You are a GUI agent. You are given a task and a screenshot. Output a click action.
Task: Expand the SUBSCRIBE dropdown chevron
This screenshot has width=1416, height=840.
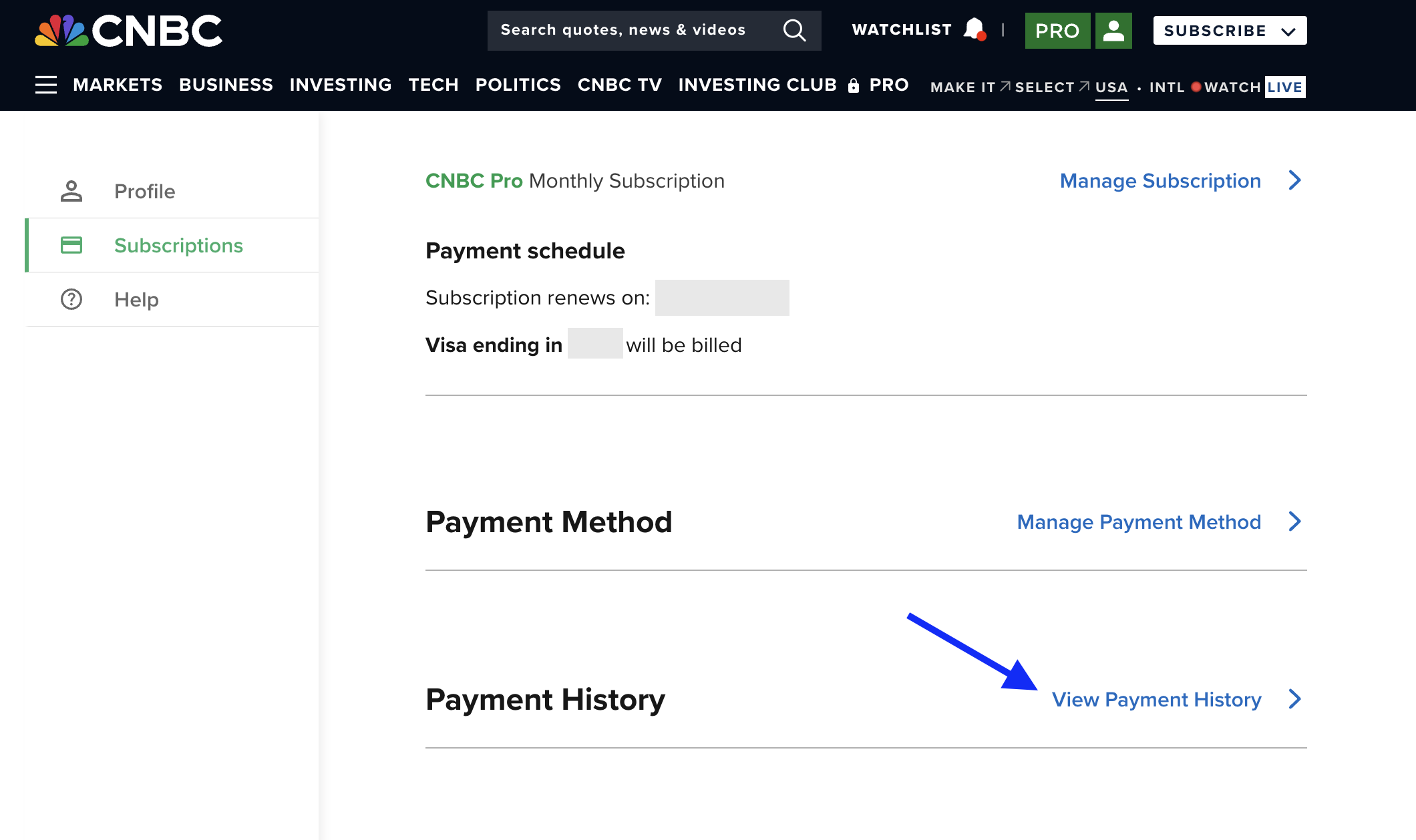point(1287,30)
